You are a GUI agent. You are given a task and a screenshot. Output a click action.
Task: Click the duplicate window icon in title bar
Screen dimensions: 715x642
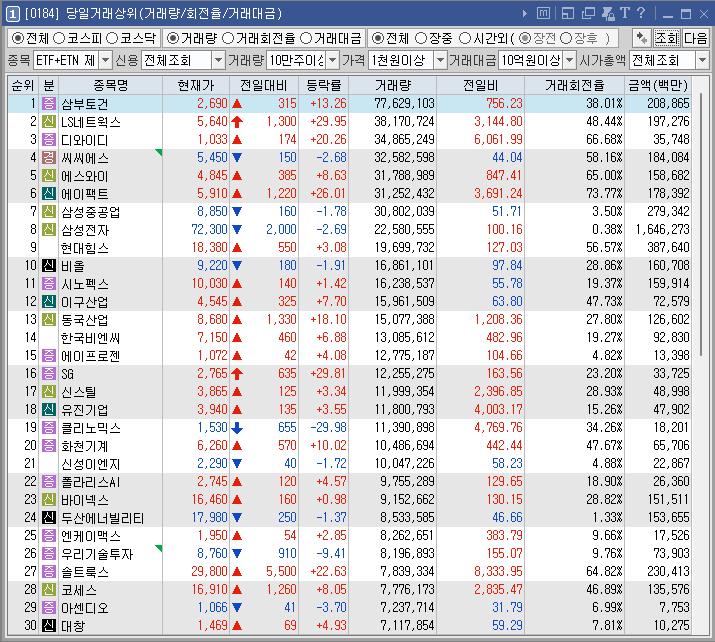tap(588, 14)
